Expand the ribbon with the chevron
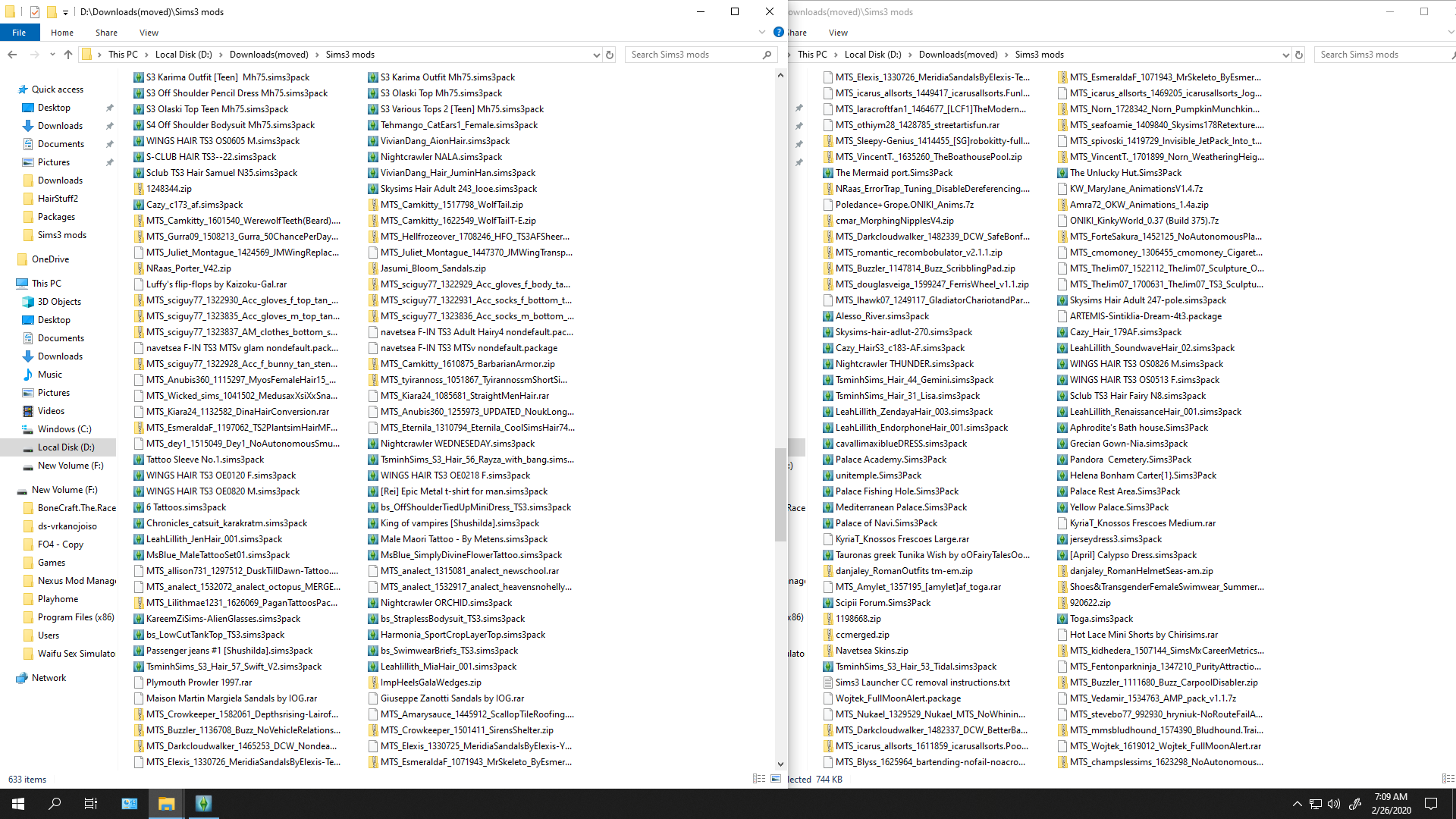 (x=762, y=33)
